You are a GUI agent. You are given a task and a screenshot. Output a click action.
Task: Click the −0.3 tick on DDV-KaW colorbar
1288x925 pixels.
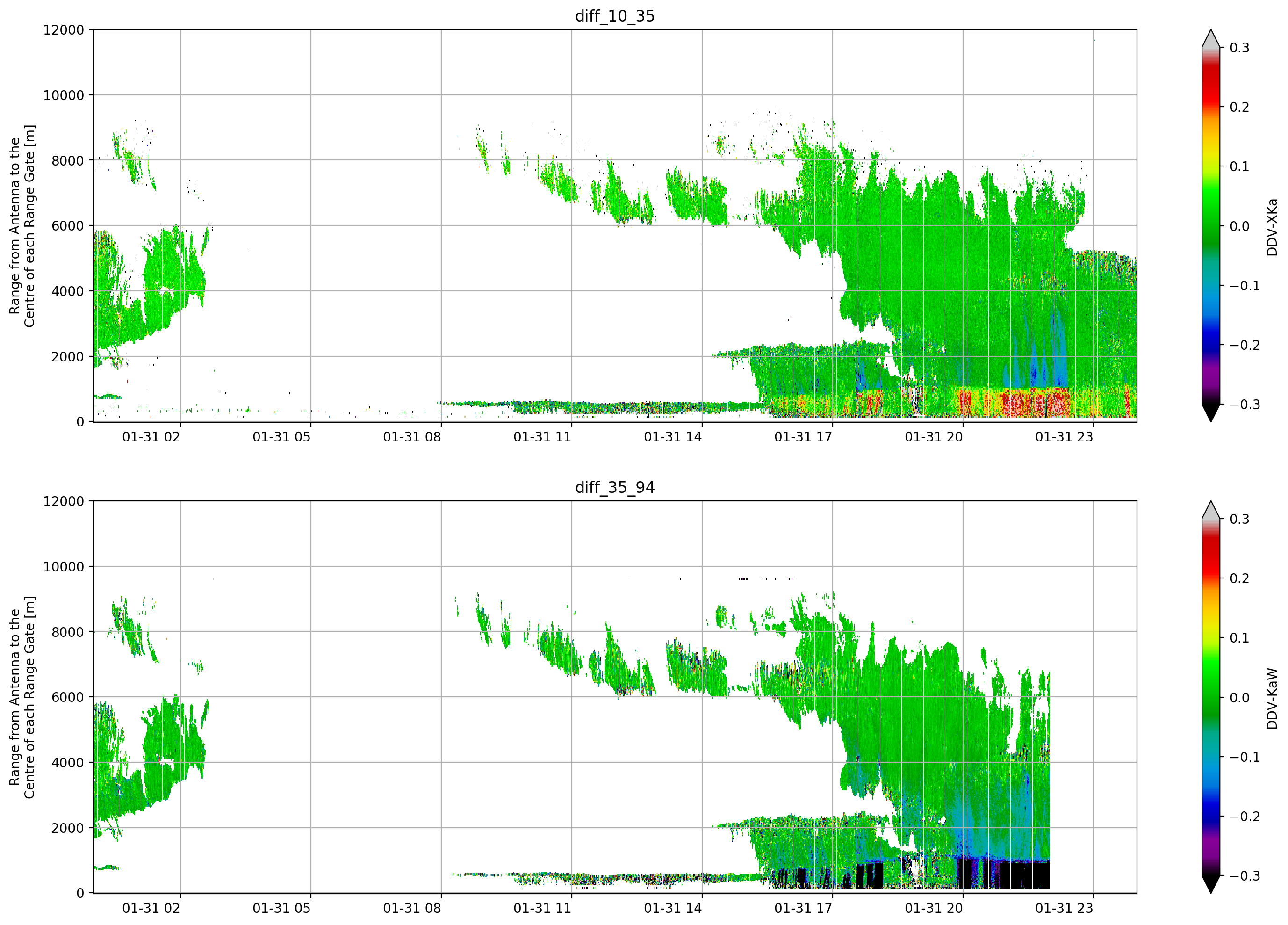(x=1245, y=876)
